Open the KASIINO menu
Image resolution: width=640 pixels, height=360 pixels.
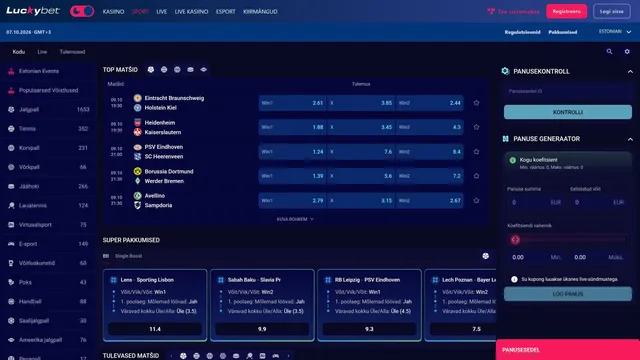tap(113, 11)
